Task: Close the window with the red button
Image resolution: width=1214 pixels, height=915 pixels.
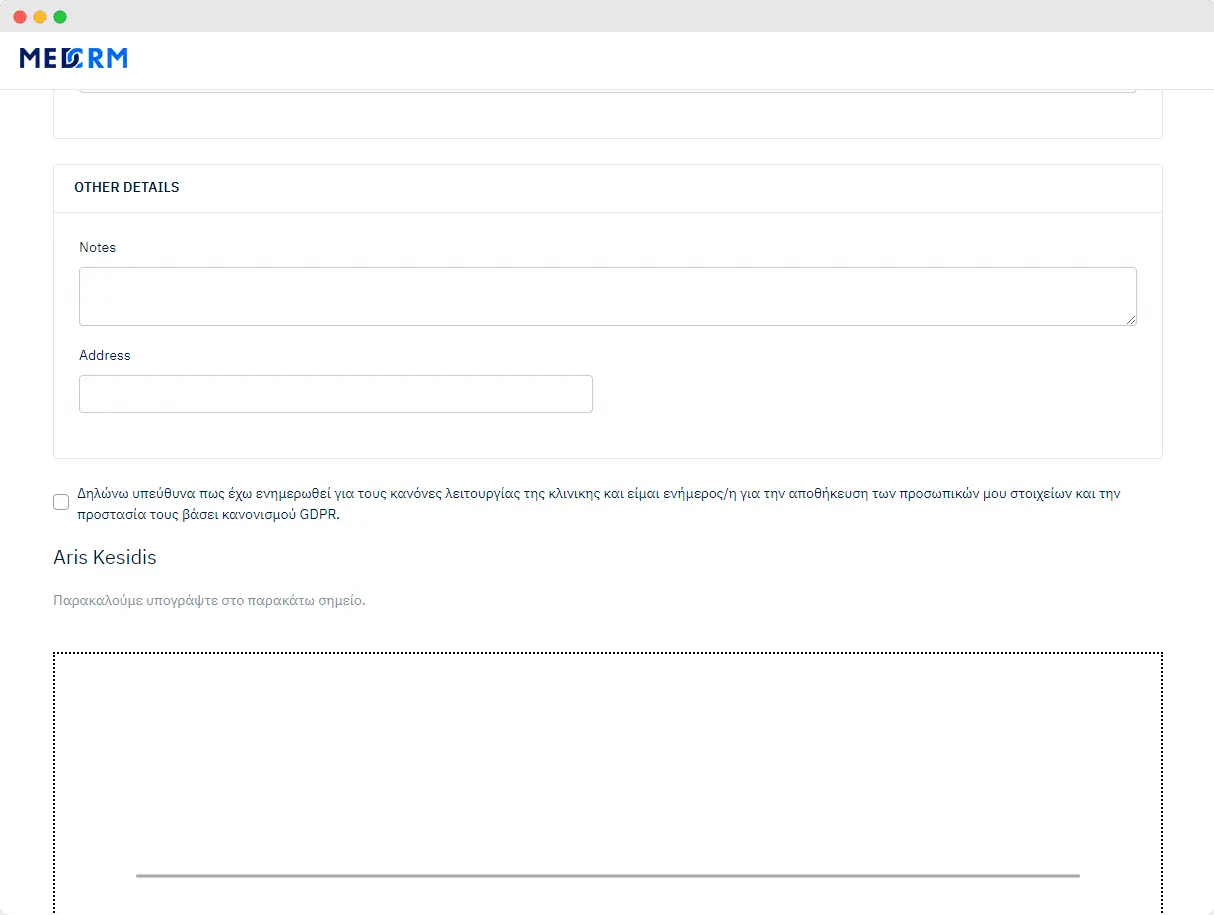Action: (x=20, y=17)
